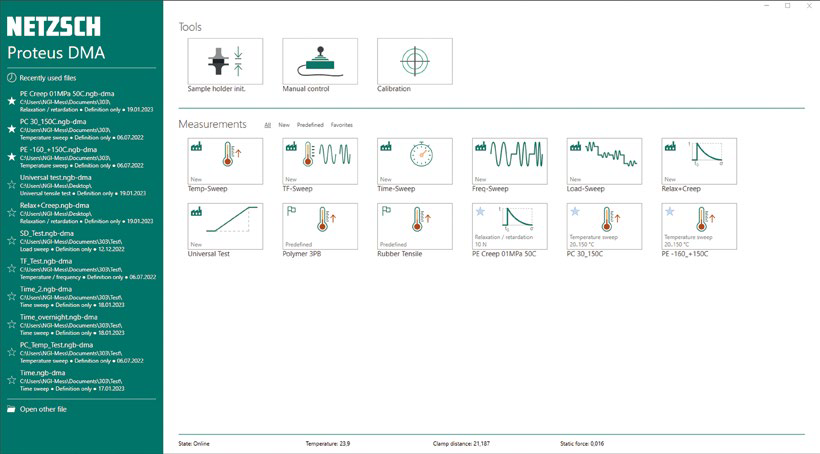Screen dimensions: 820x454
Task: Mark Universal test.ngb-dma as favorite
Action: (x=12, y=185)
